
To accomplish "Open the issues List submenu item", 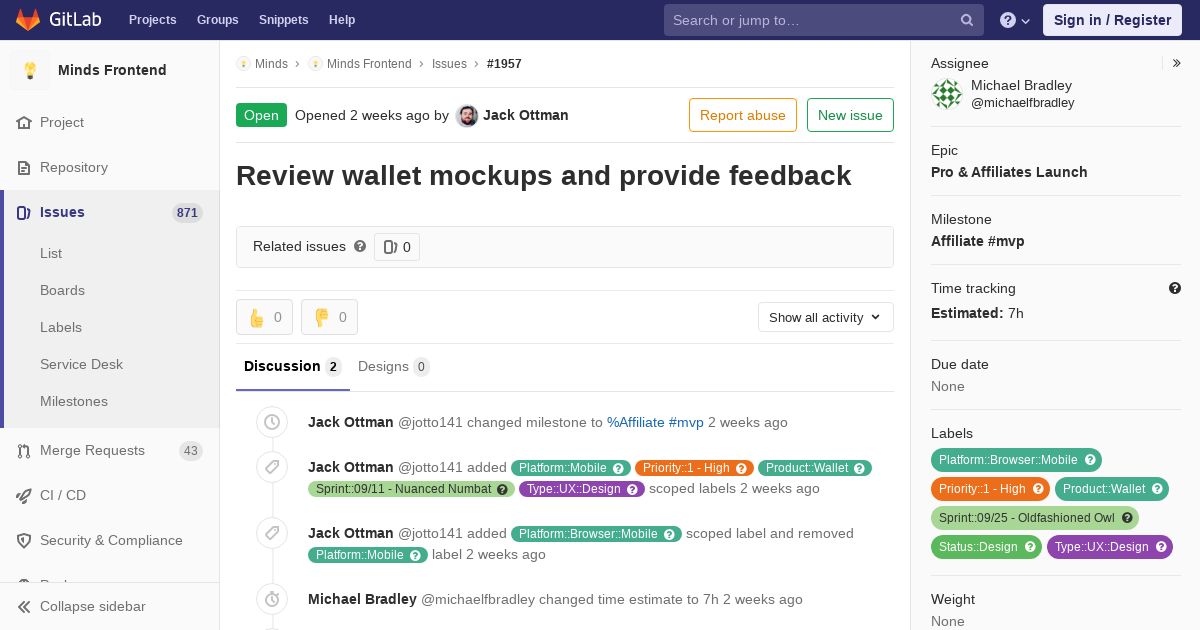I will pyautogui.click(x=51, y=253).
